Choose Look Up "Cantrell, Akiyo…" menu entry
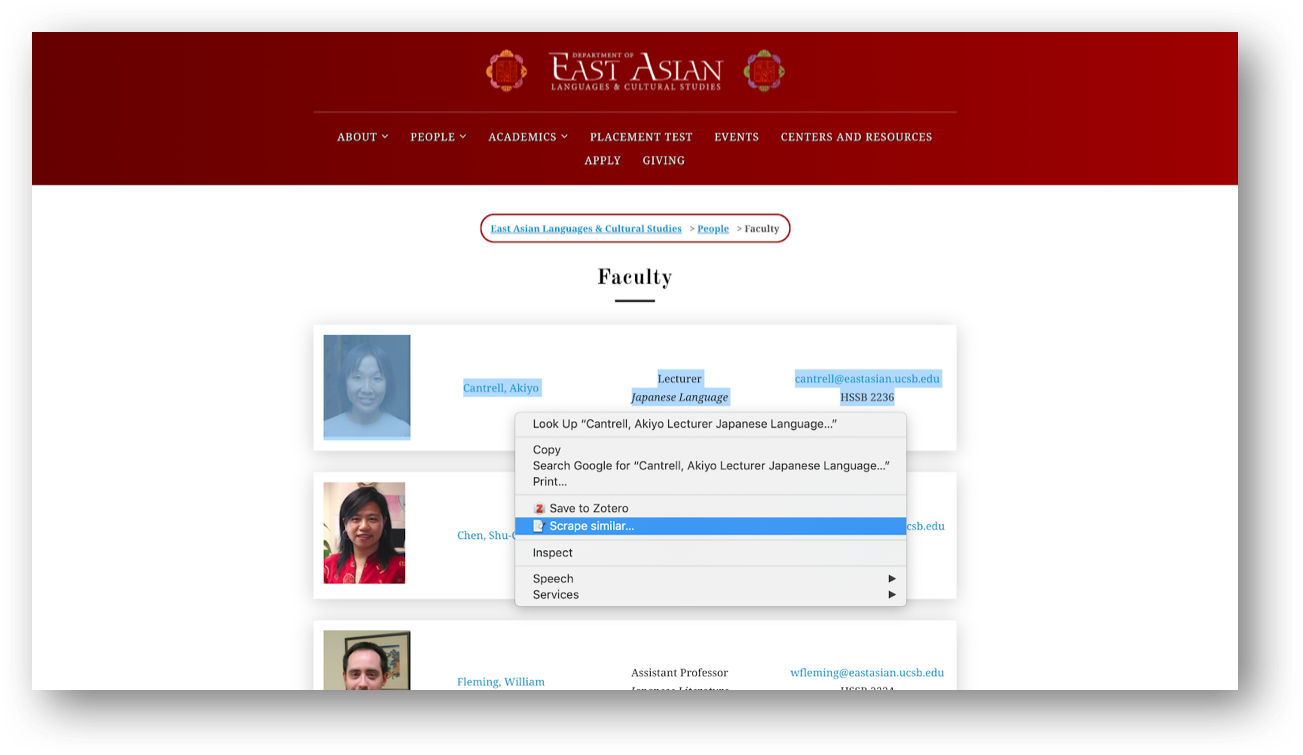 point(710,424)
